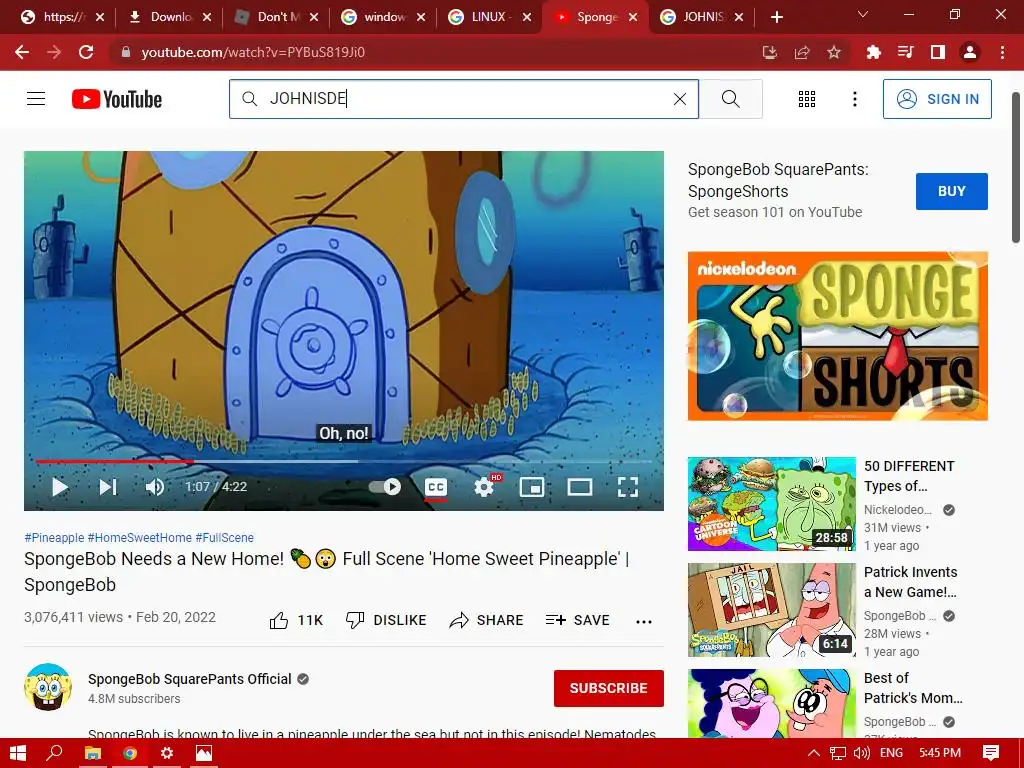
Task: Click the install app icon in address bar
Action: pos(770,52)
